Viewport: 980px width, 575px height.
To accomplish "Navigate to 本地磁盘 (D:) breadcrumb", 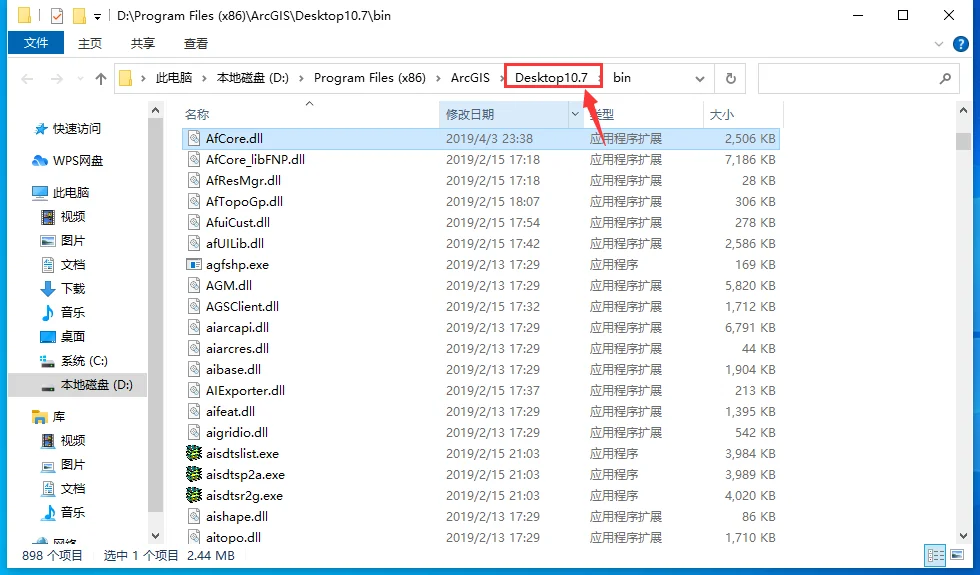I will click(x=252, y=78).
